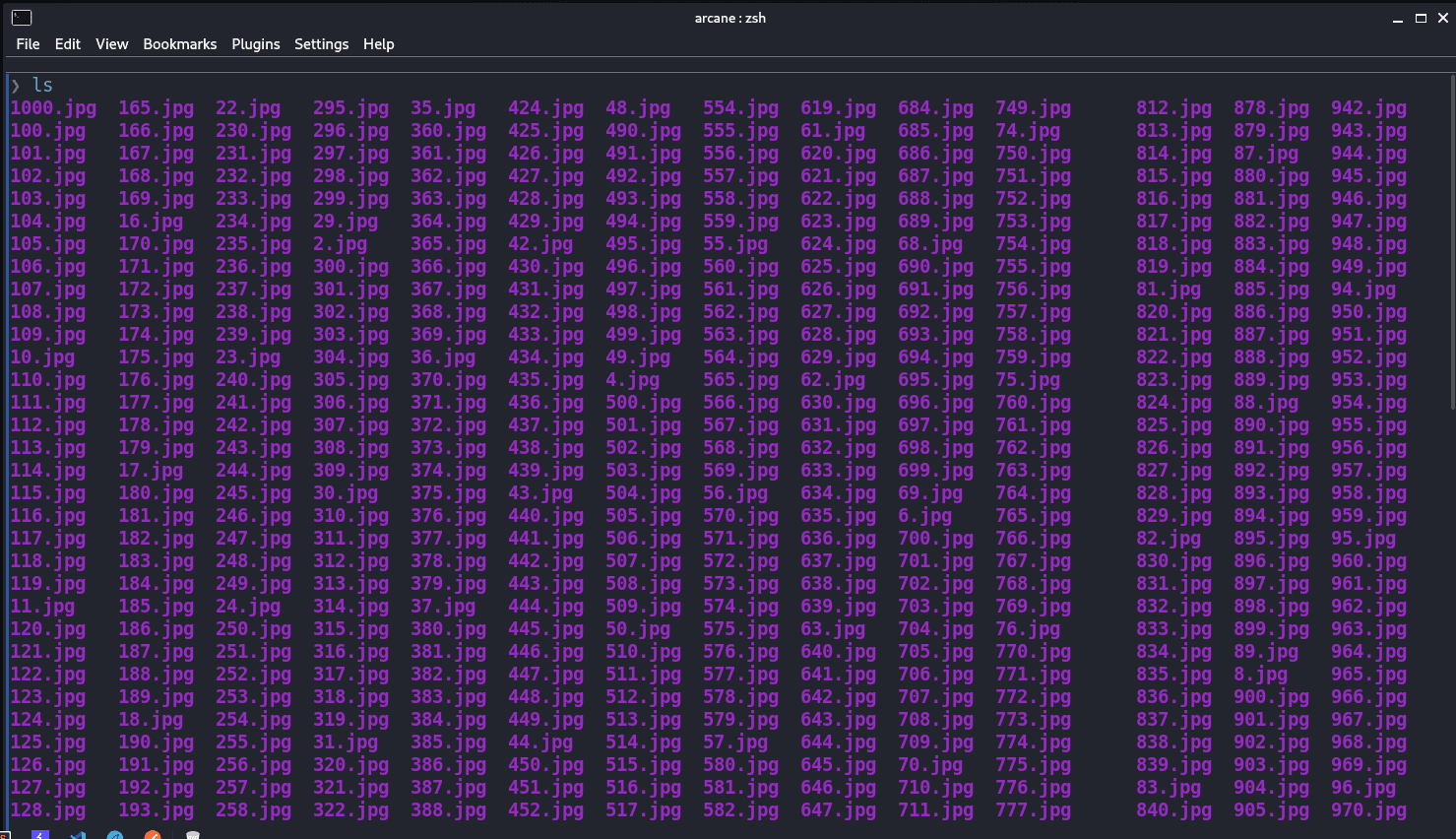Viewport: 1456px width, 839px height.
Task: Expand the View menu
Action: coord(111,44)
